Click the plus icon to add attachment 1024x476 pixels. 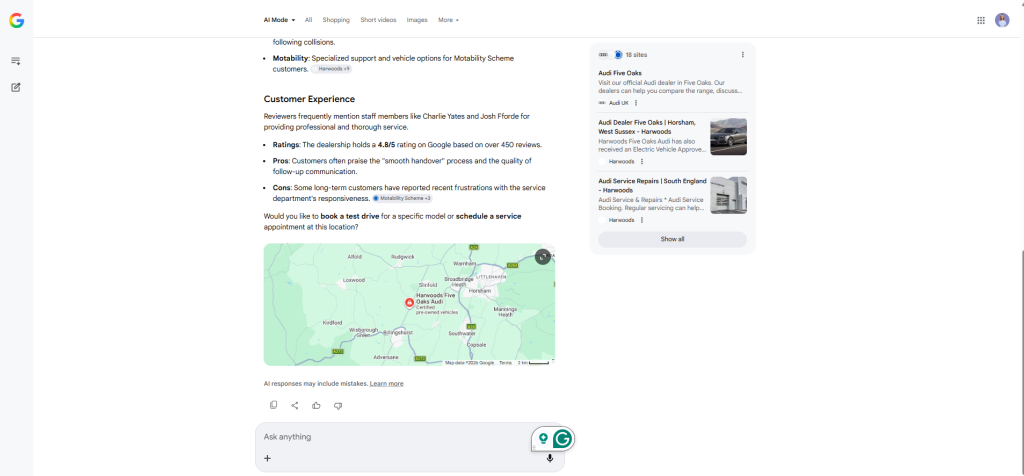(267, 458)
